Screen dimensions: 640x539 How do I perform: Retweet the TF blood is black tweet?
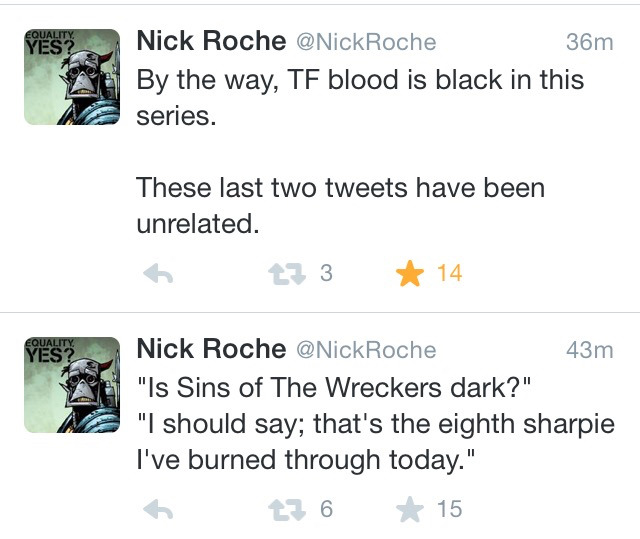pos(287,274)
